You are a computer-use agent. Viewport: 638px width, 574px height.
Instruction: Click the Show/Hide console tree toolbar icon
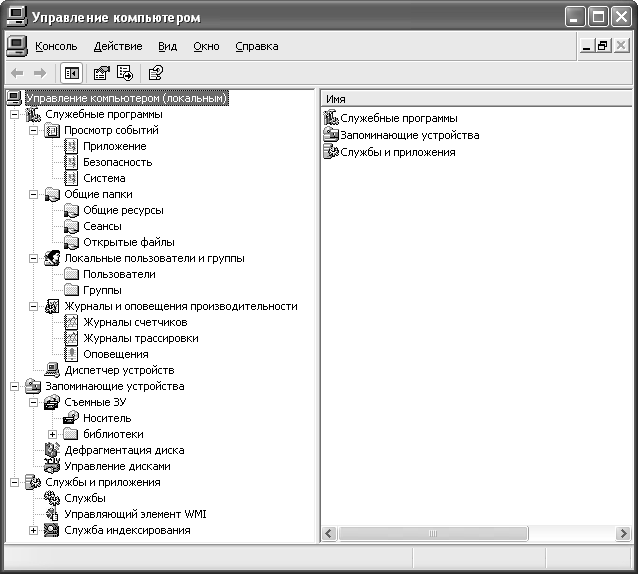(x=72, y=73)
